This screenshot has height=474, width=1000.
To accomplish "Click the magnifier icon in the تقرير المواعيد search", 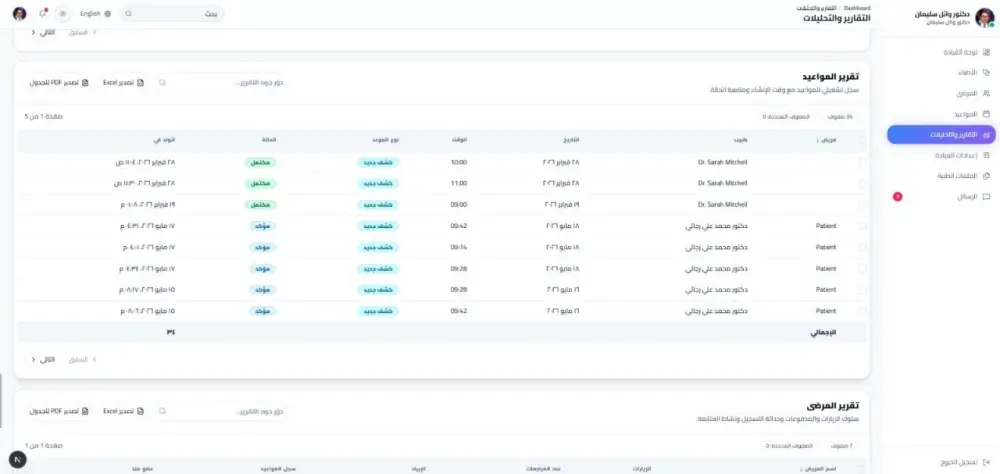I will point(162,83).
